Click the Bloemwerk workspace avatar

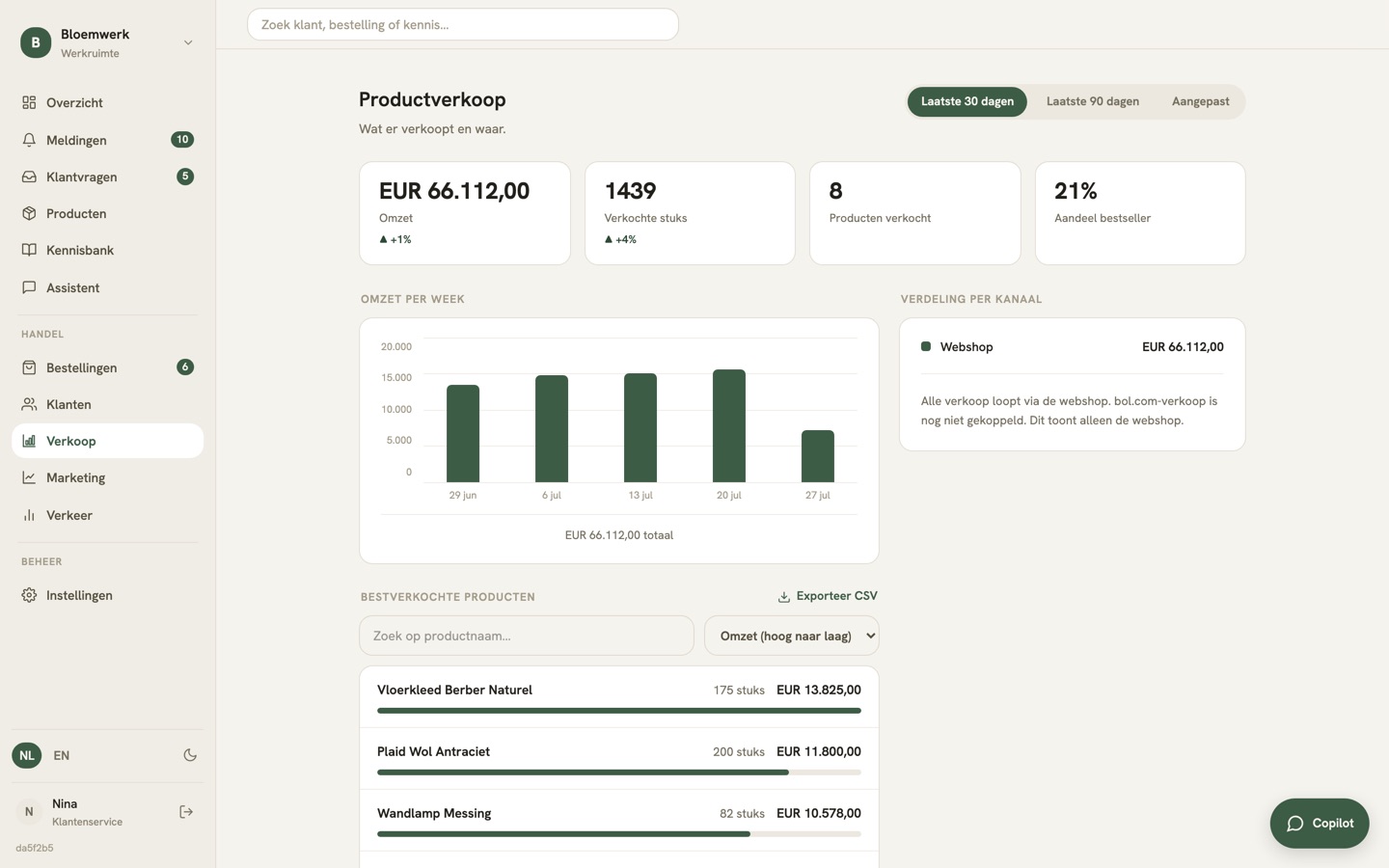36,42
